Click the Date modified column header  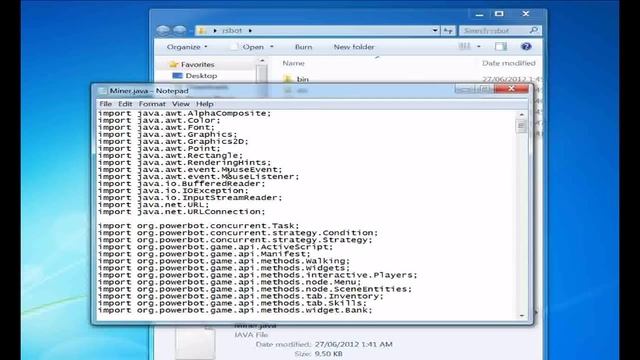click(509, 63)
